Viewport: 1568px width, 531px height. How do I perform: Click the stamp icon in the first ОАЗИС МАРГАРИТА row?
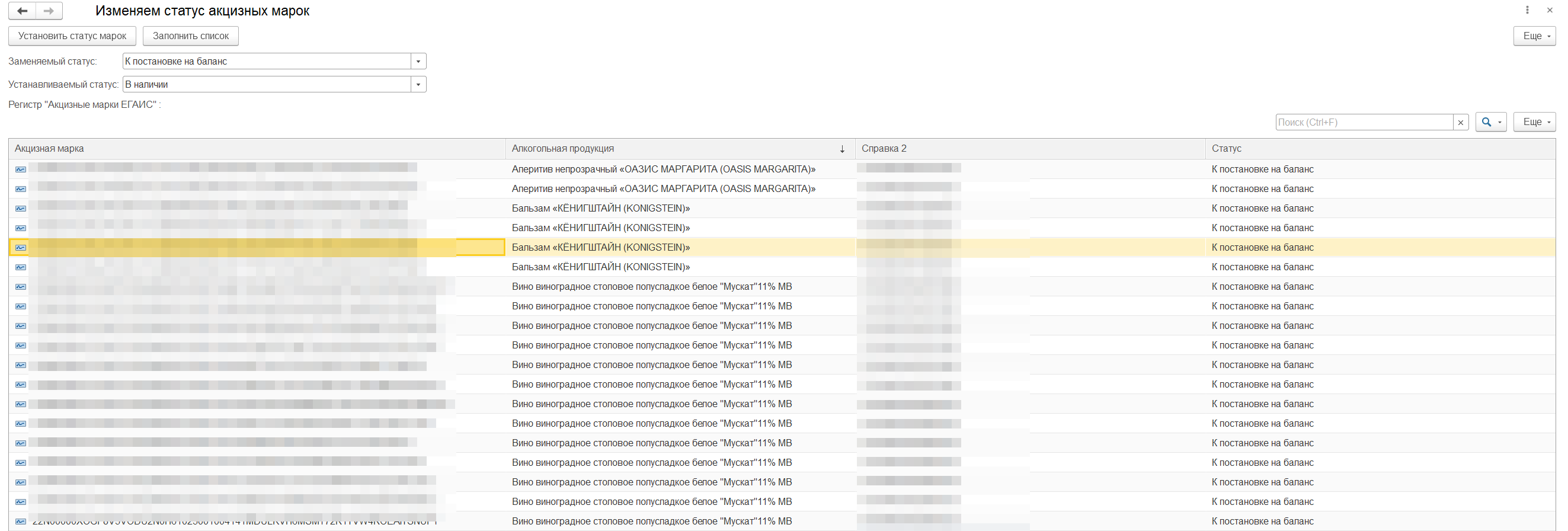21,169
